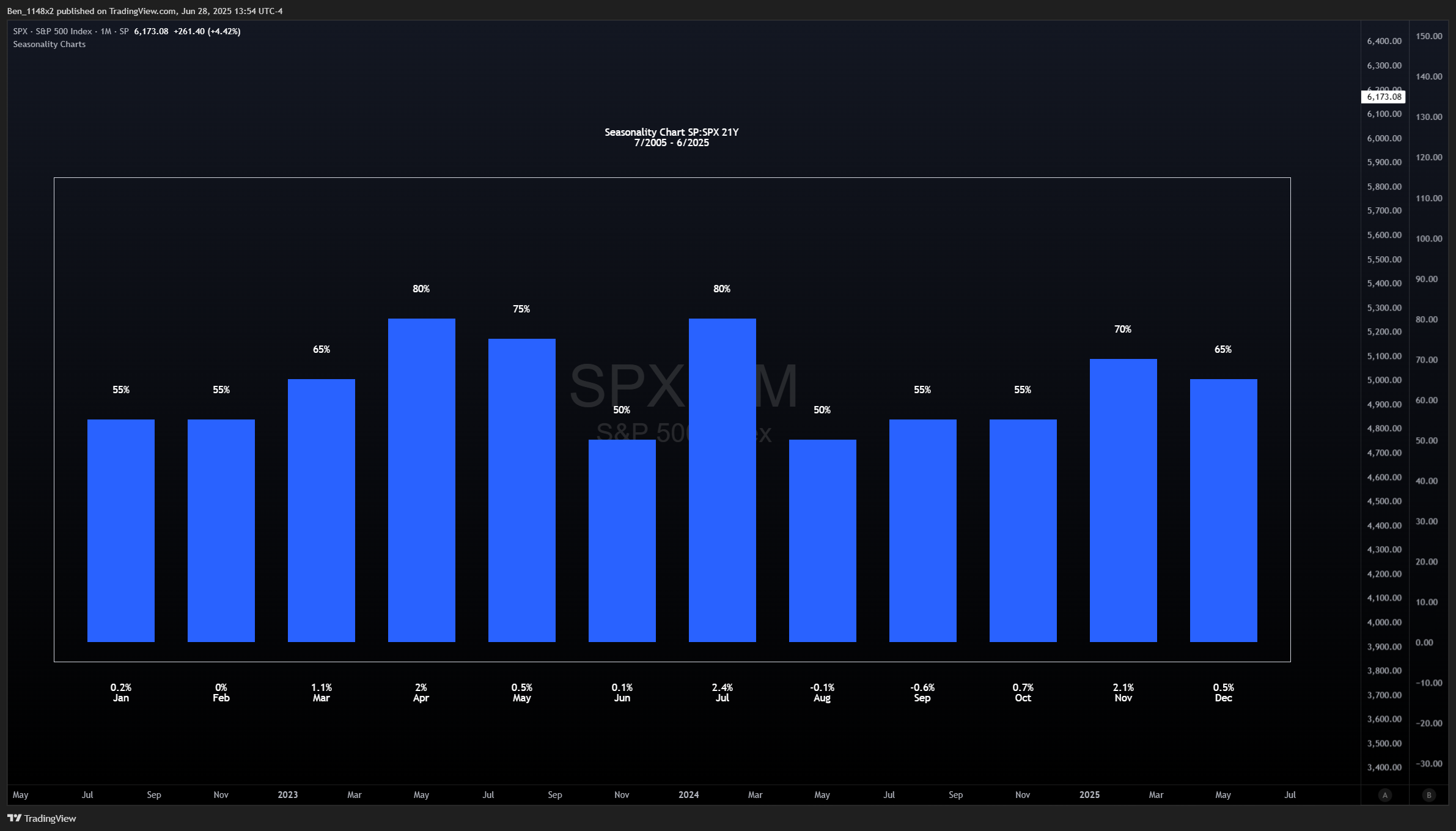Toggle the B scale button on indicator axis
The image size is (1456, 831).
[x=1429, y=795]
